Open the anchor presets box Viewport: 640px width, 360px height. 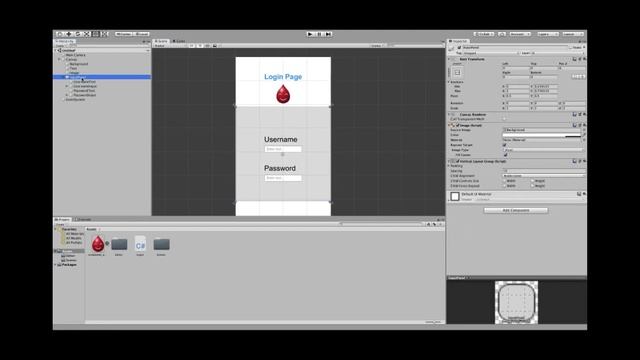point(457,72)
